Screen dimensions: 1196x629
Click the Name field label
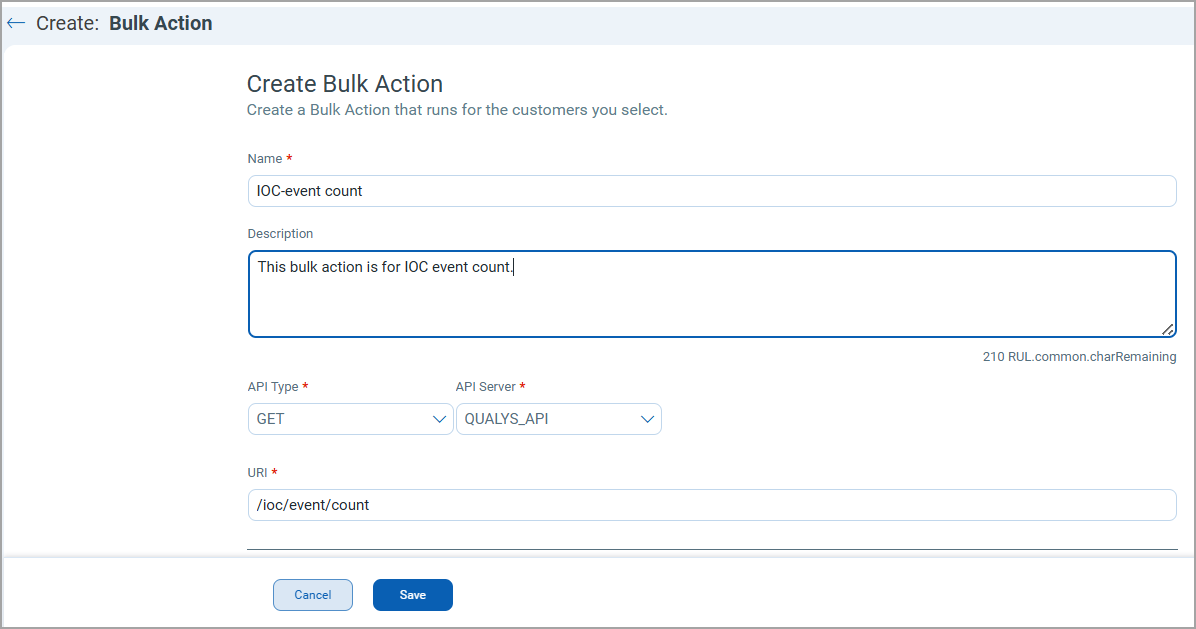point(265,159)
